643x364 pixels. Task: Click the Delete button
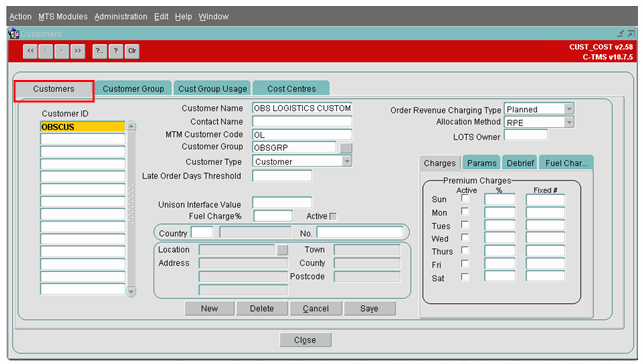click(262, 309)
